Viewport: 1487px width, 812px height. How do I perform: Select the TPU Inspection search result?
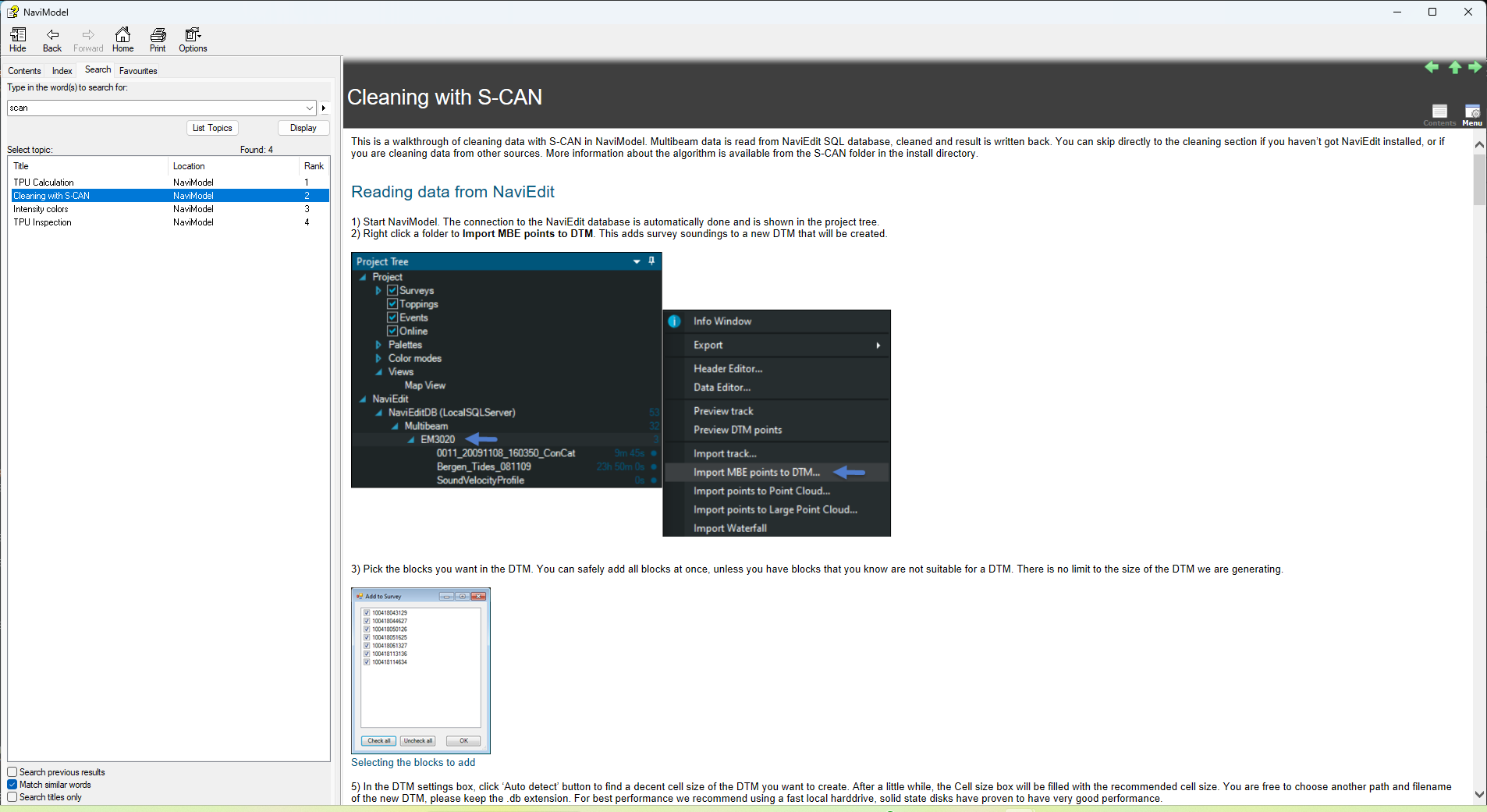tap(170, 222)
